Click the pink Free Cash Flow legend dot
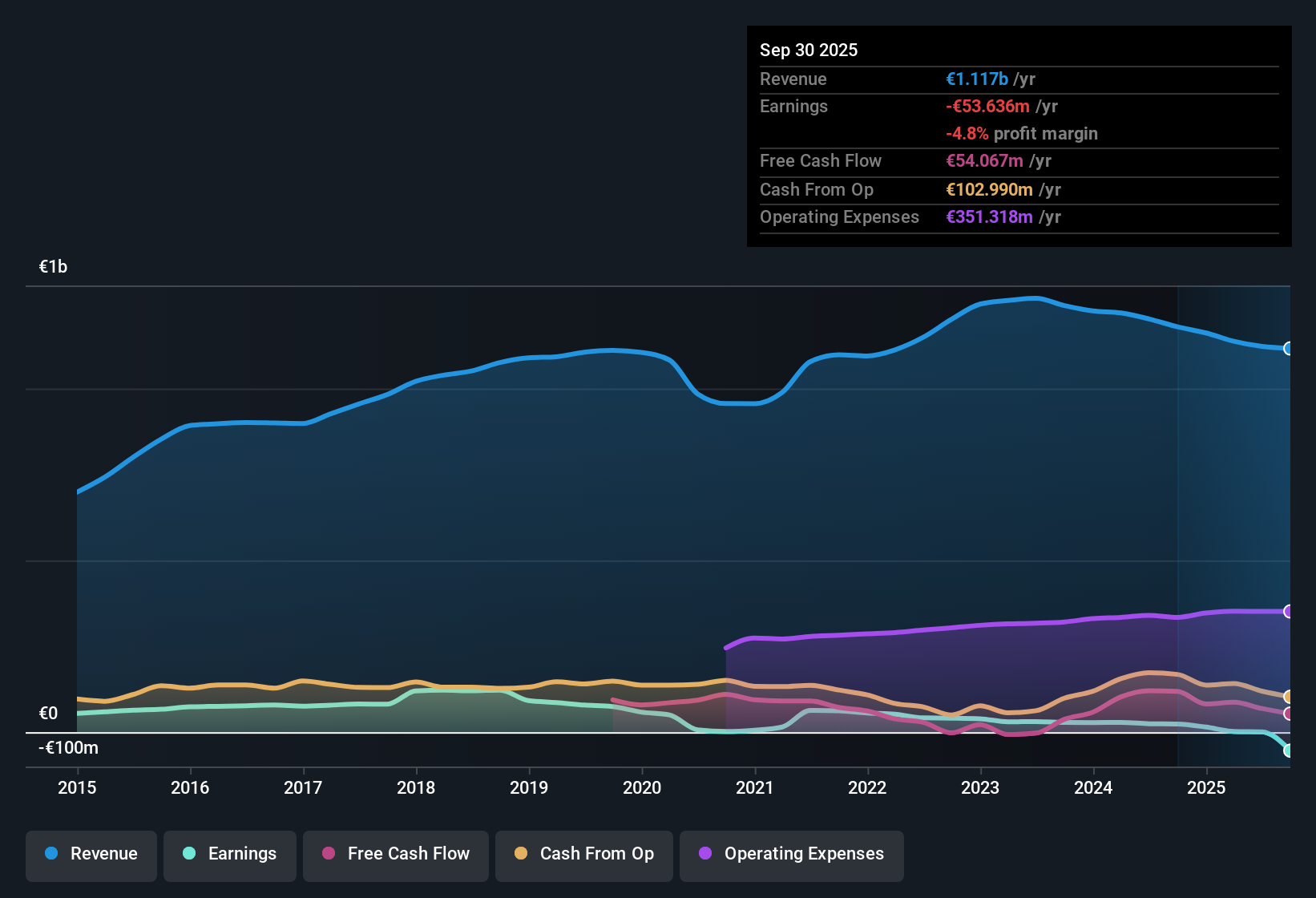 coord(327,855)
